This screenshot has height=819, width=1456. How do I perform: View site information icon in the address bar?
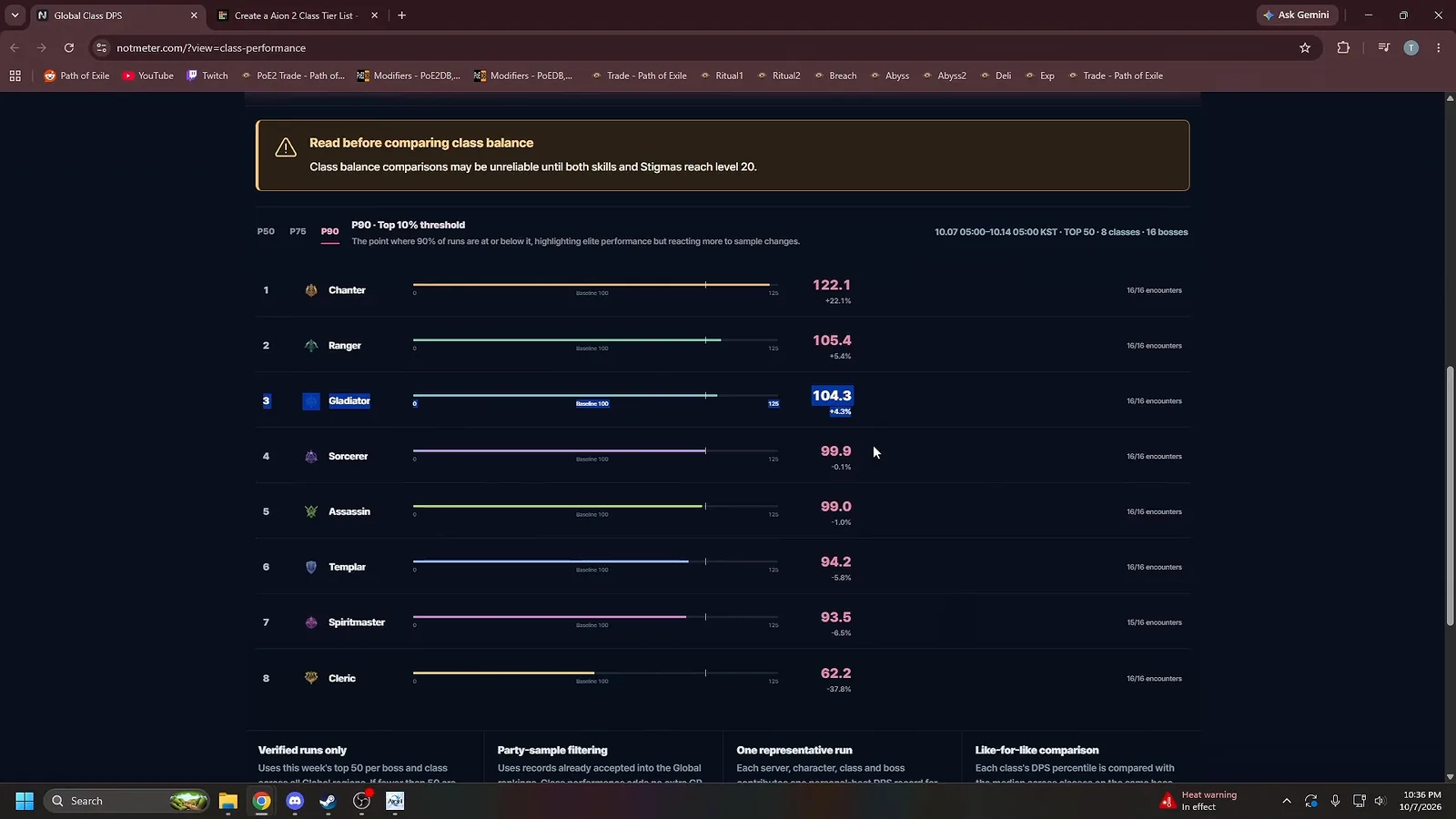click(x=101, y=48)
